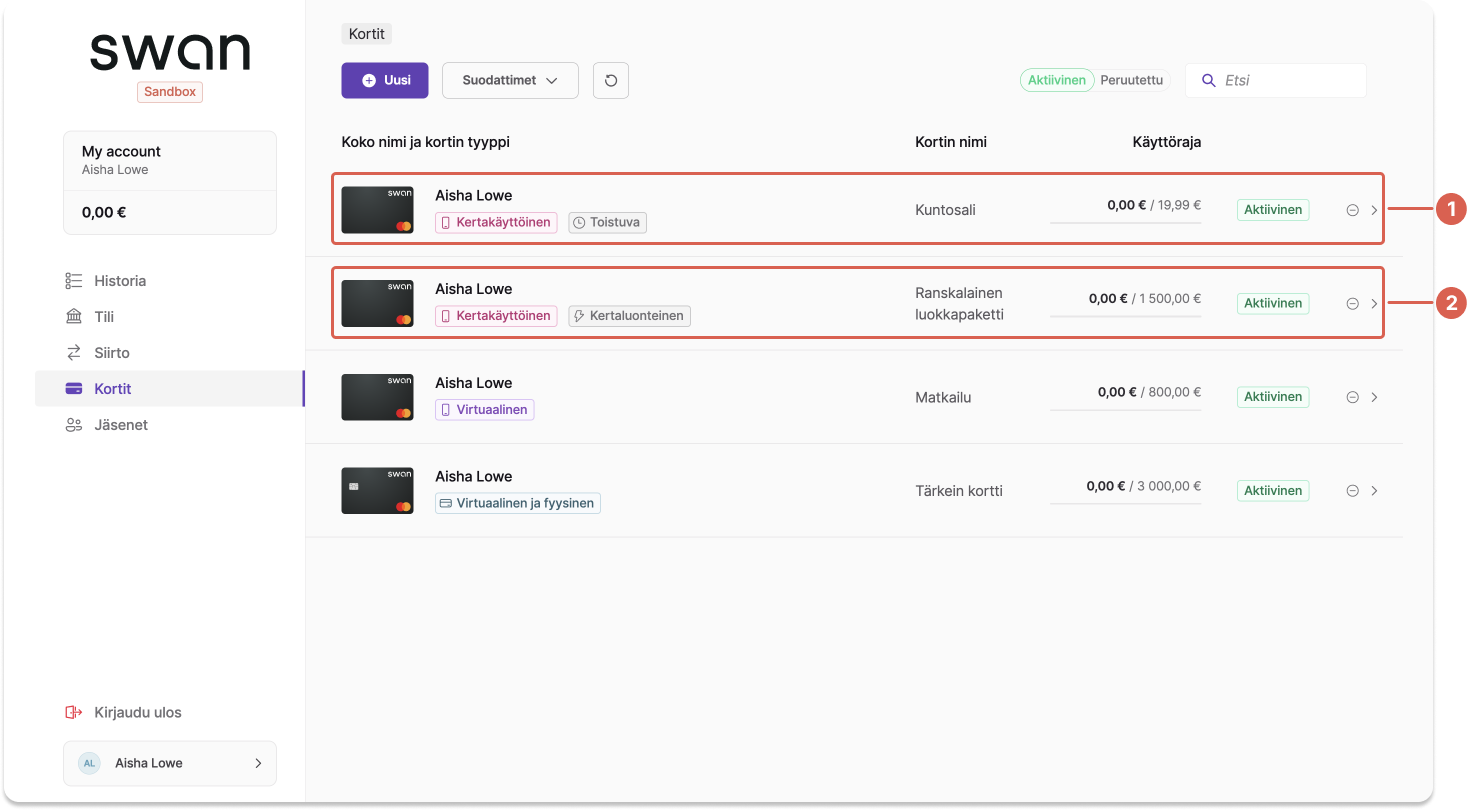Select Kortit in the sidebar
The height and width of the screenshot is (810, 1467).
tap(169, 389)
